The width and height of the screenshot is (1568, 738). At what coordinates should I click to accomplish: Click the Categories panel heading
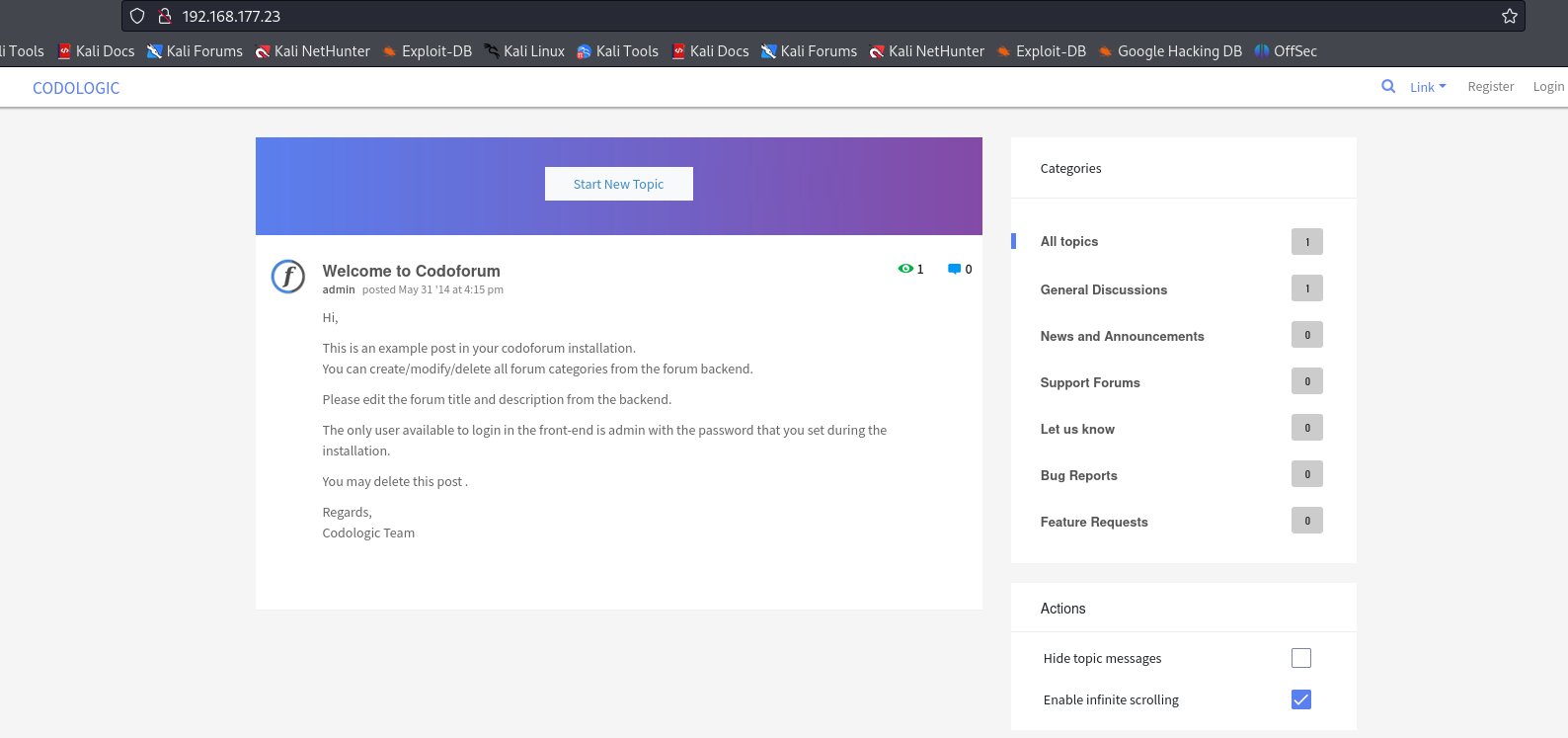1070,169
